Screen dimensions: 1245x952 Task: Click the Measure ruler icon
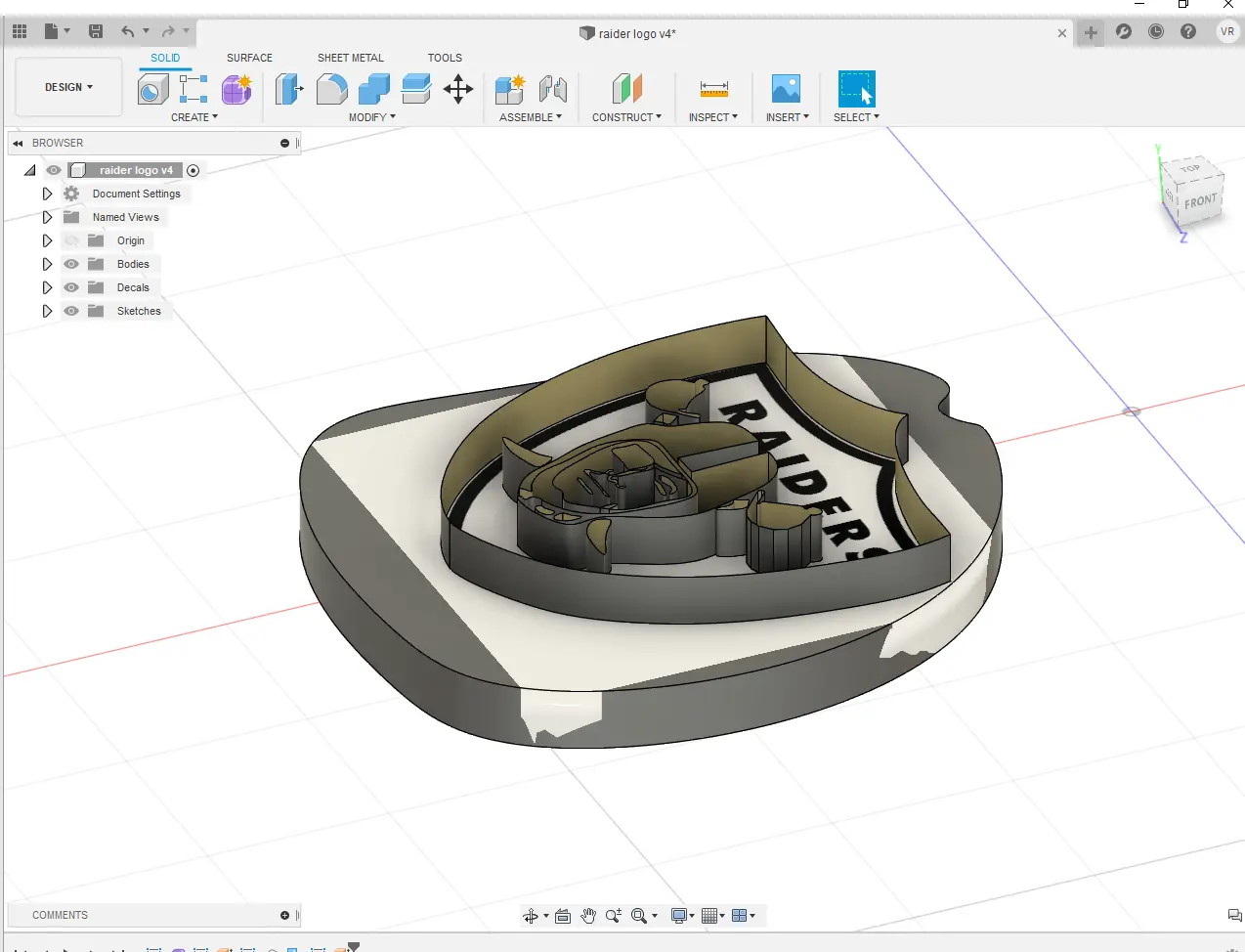713,90
